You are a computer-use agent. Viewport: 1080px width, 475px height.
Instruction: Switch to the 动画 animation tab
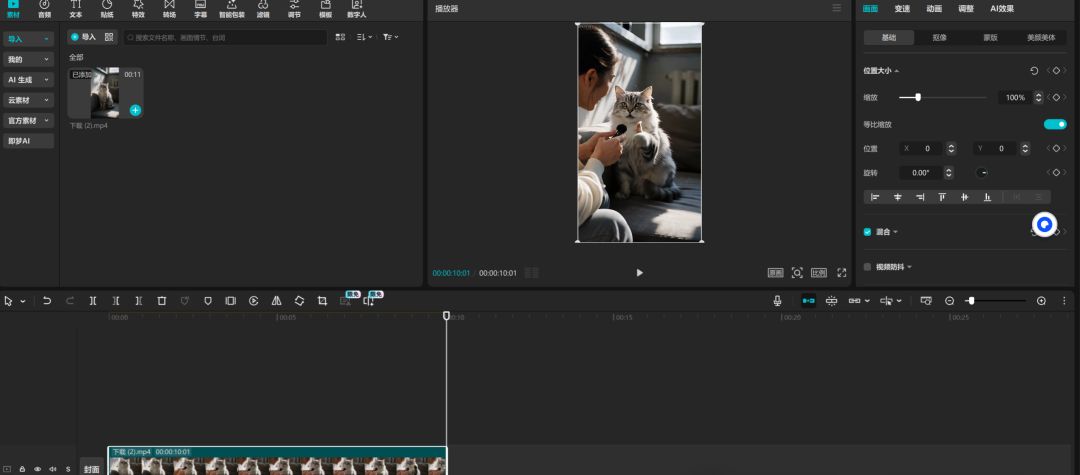(934, 9)
